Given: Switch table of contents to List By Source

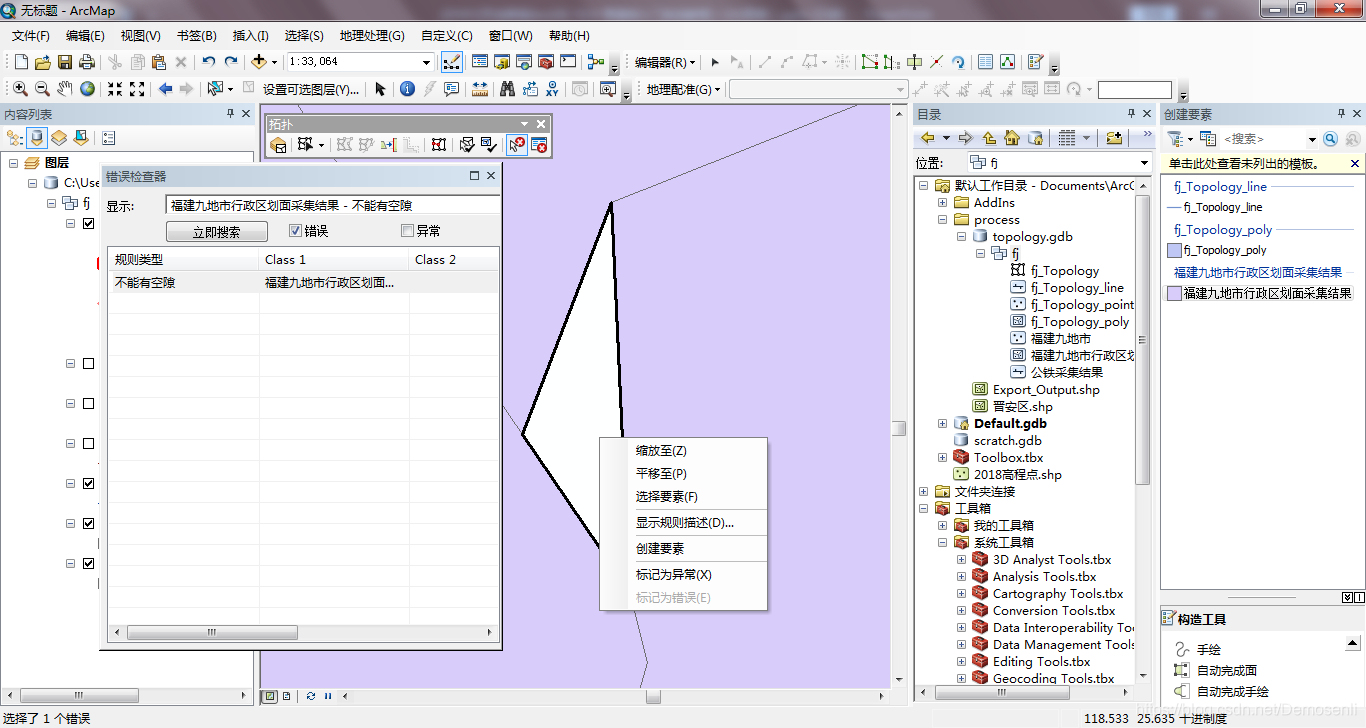Looking at the screenshot, I should [x=37, y=138].
